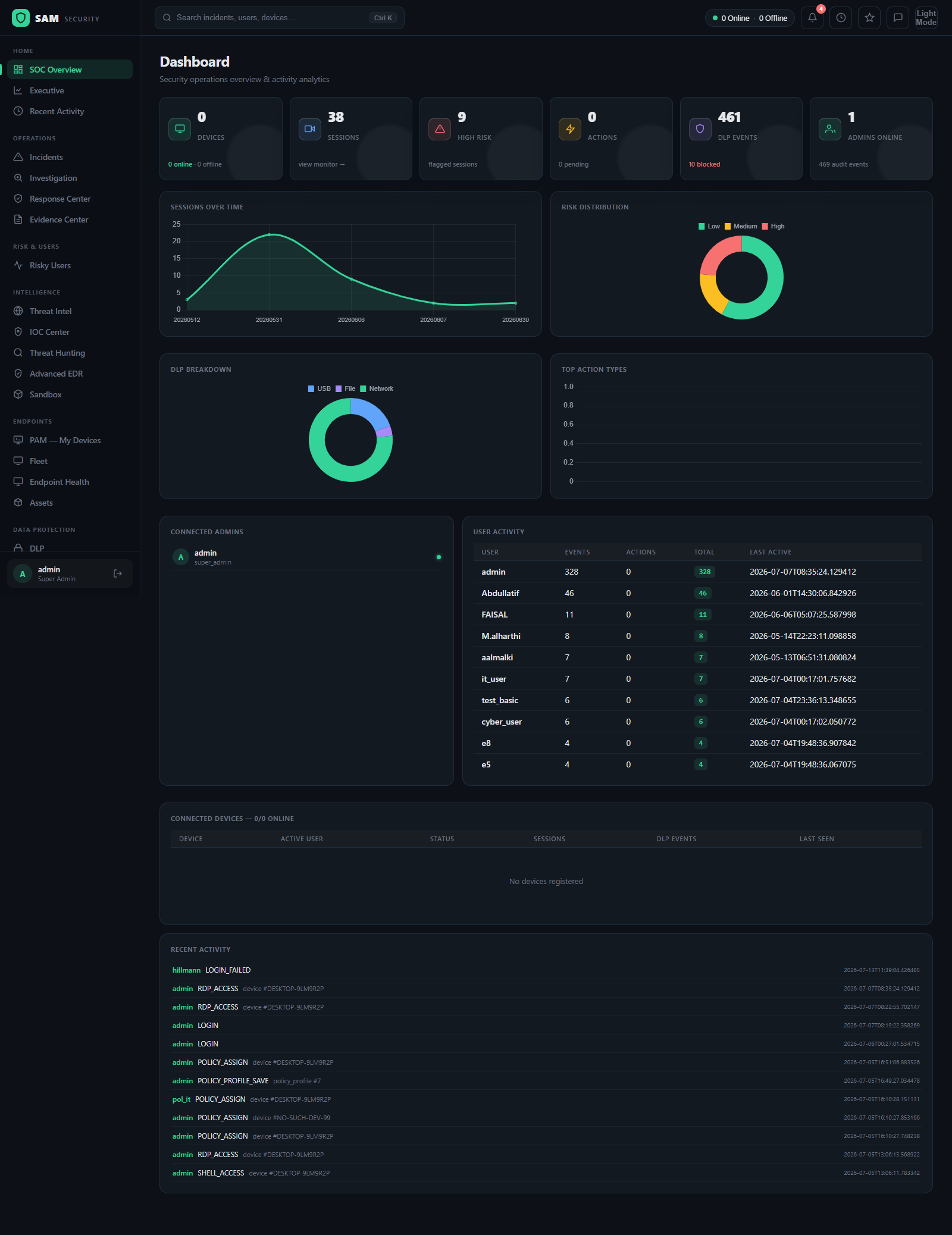952x1235 pixels.
Task: Click the Sessions card camera icon
Action: pos(309,128)
